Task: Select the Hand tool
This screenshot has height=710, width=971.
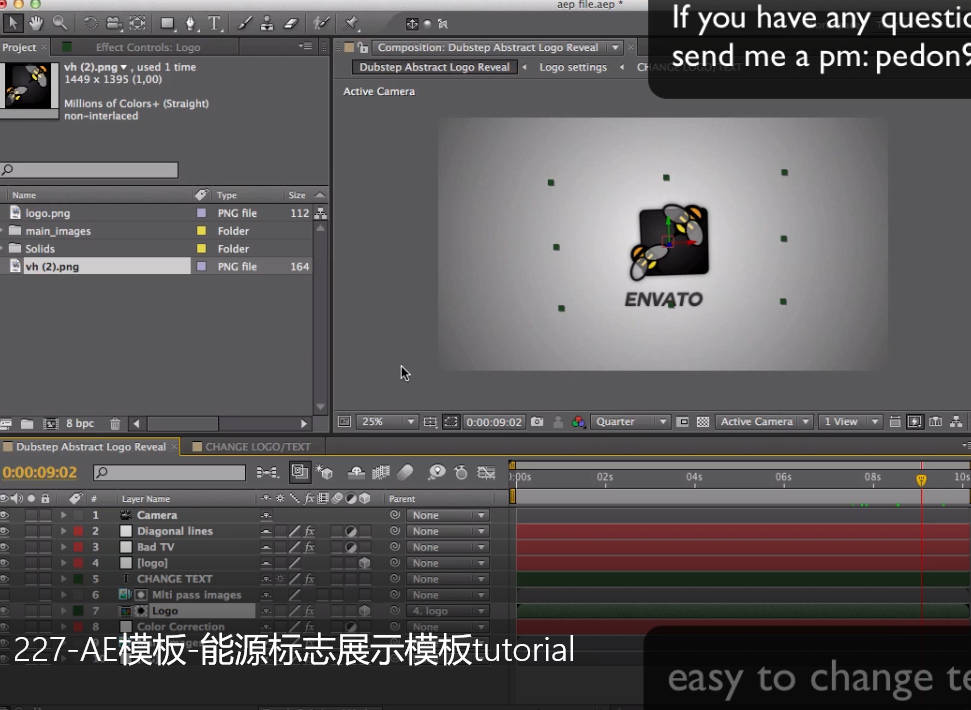Action: [37, 24]
